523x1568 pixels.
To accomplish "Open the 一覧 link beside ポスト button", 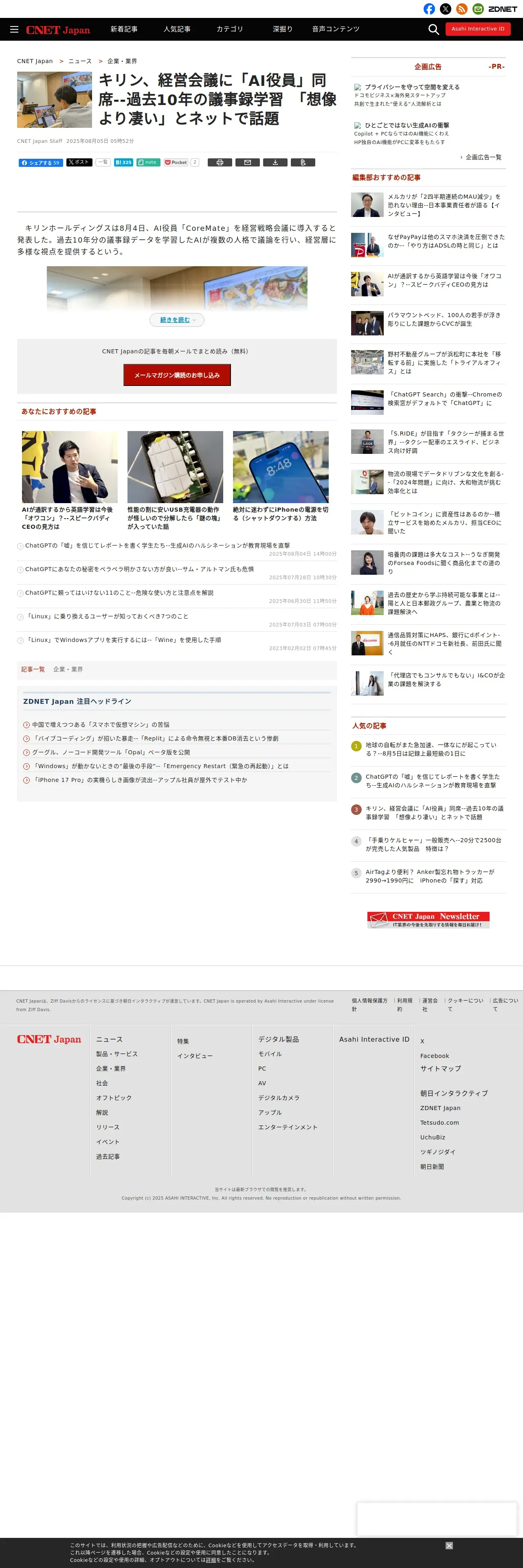I will pyautogui.click(x=103, y=162).
